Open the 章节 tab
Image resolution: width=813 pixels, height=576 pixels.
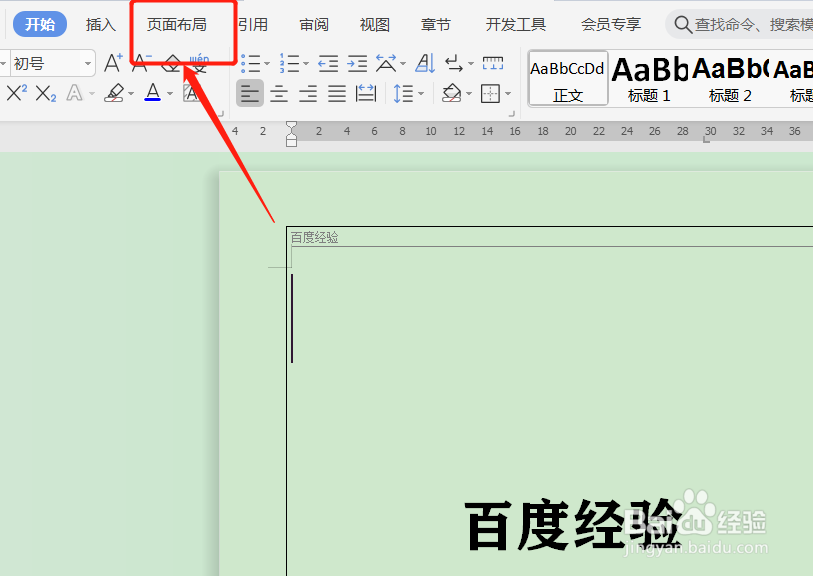pos(436,24)
